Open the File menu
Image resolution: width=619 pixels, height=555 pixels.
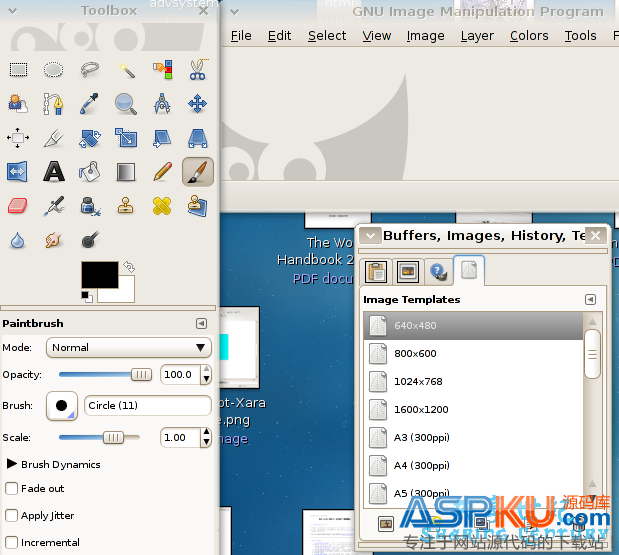[241, 36]
